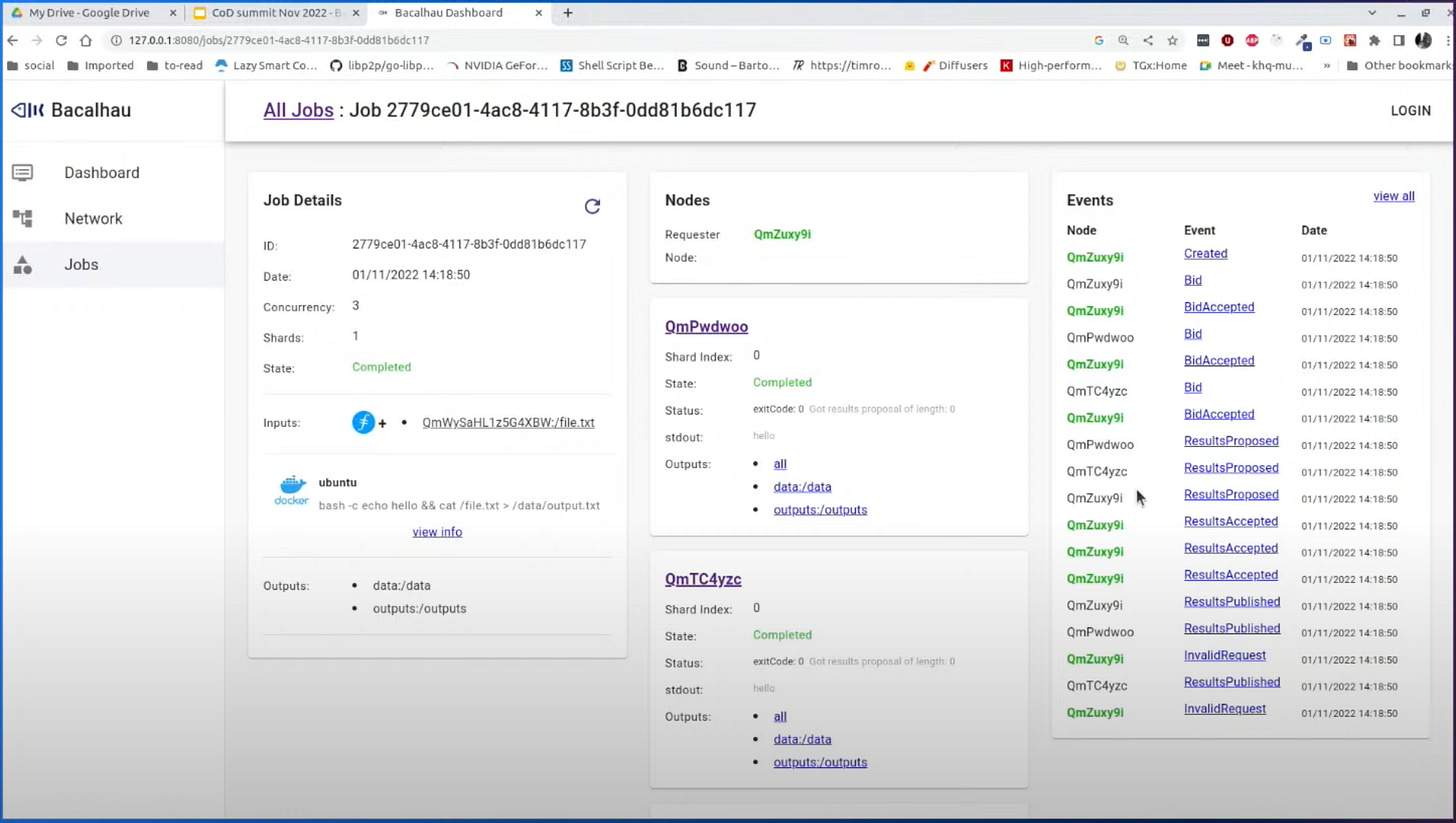Open the QmWySaHL1z5G4XBW:/file.txt input link

click(508, 422)
